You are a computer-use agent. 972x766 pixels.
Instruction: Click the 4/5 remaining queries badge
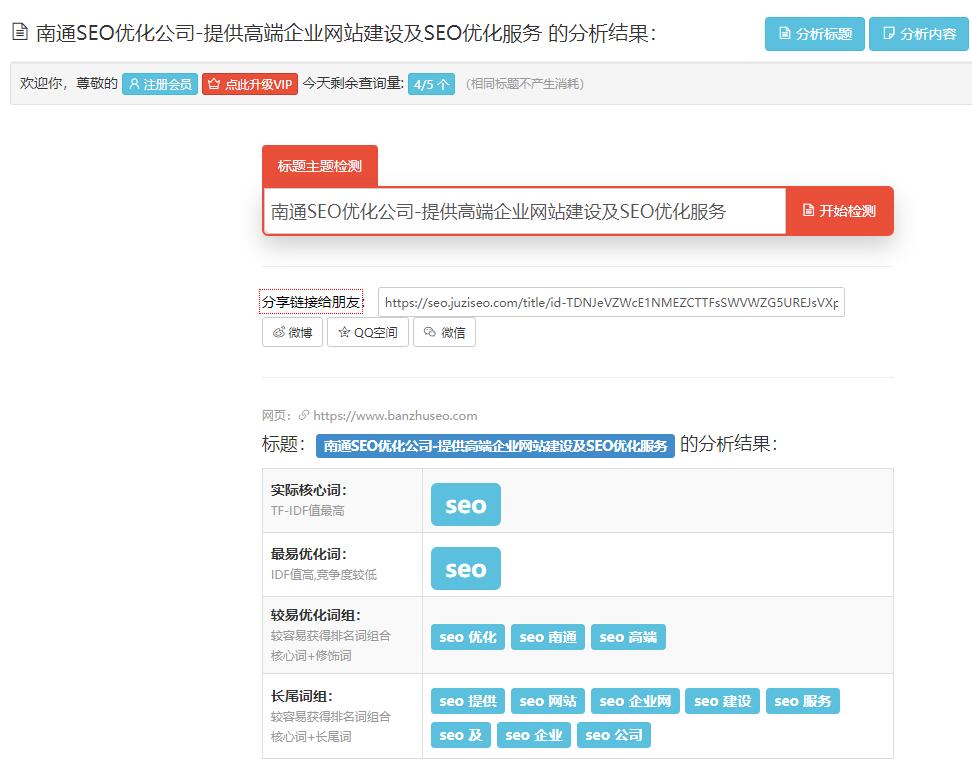pos(430,84)
